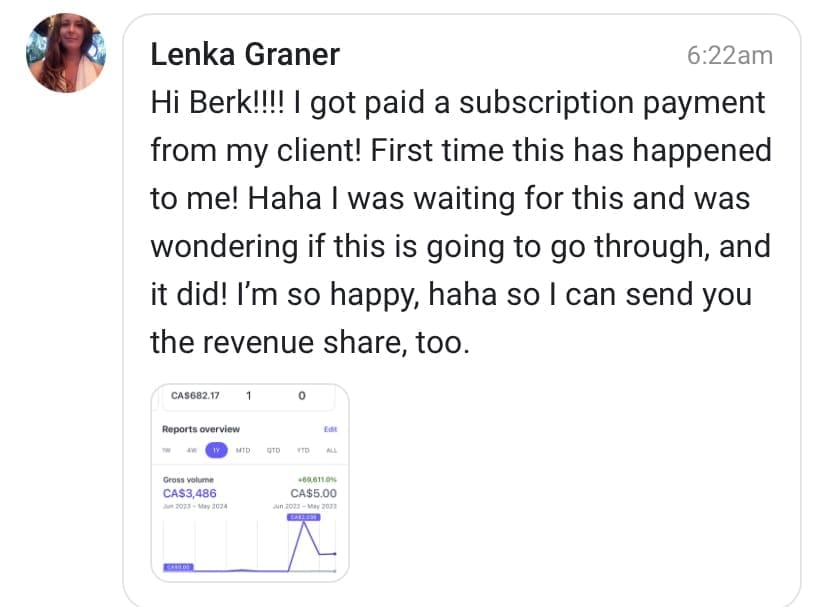Switch to the MTD range tab
Viewport: 828px width, 607px height.
click(x=243, y=451)
